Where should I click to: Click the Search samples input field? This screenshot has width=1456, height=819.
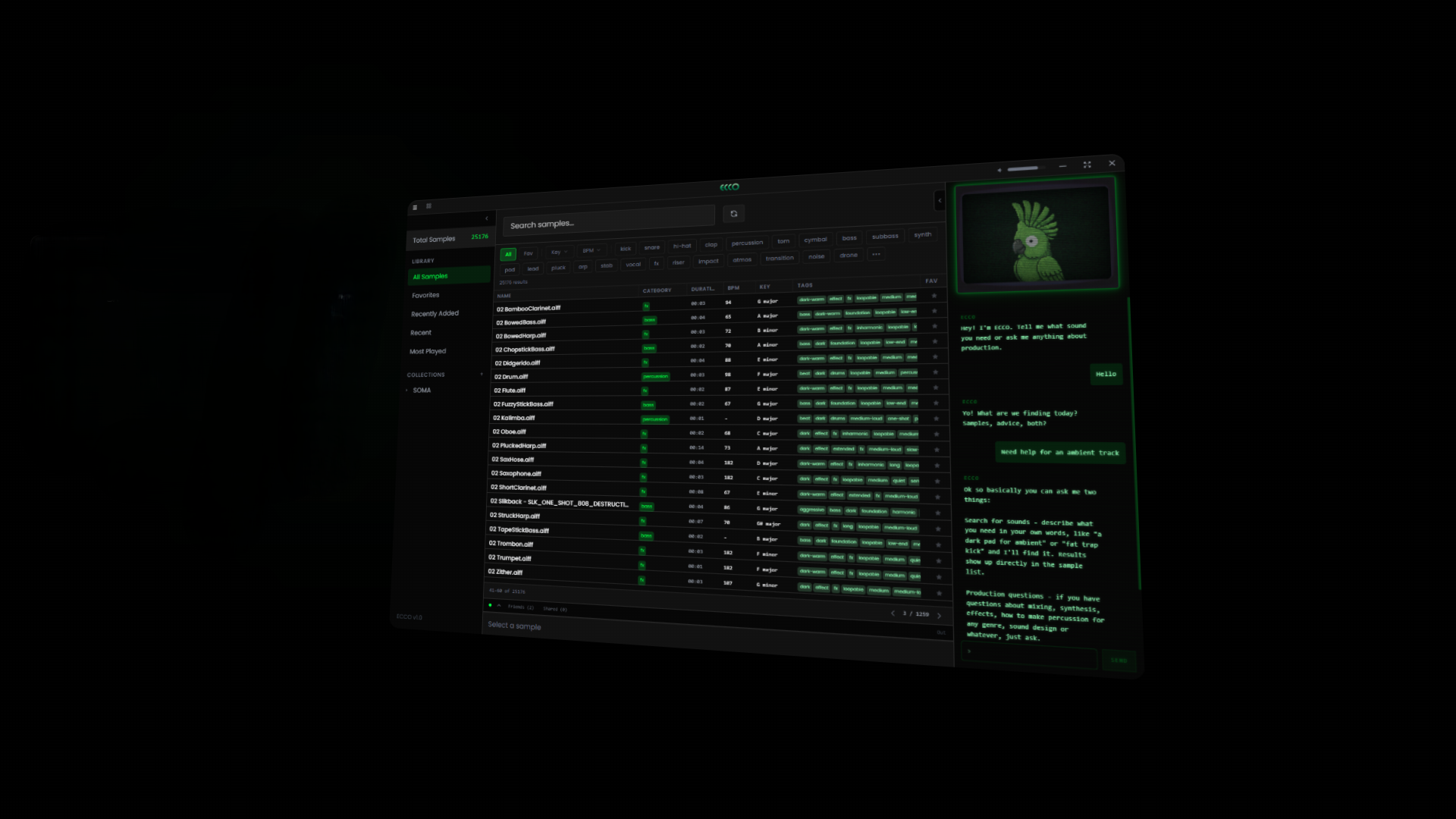coord(609,220)
